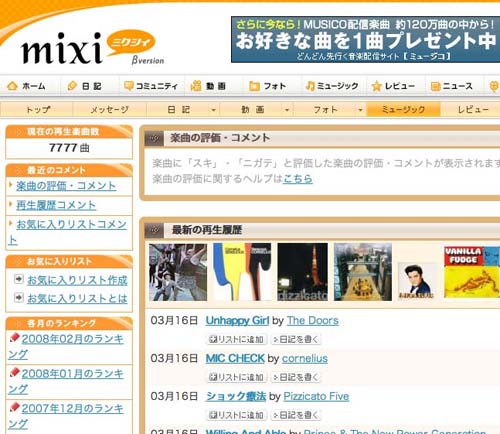Select the ミュージック tab in sub-navigation

[403, 110]
